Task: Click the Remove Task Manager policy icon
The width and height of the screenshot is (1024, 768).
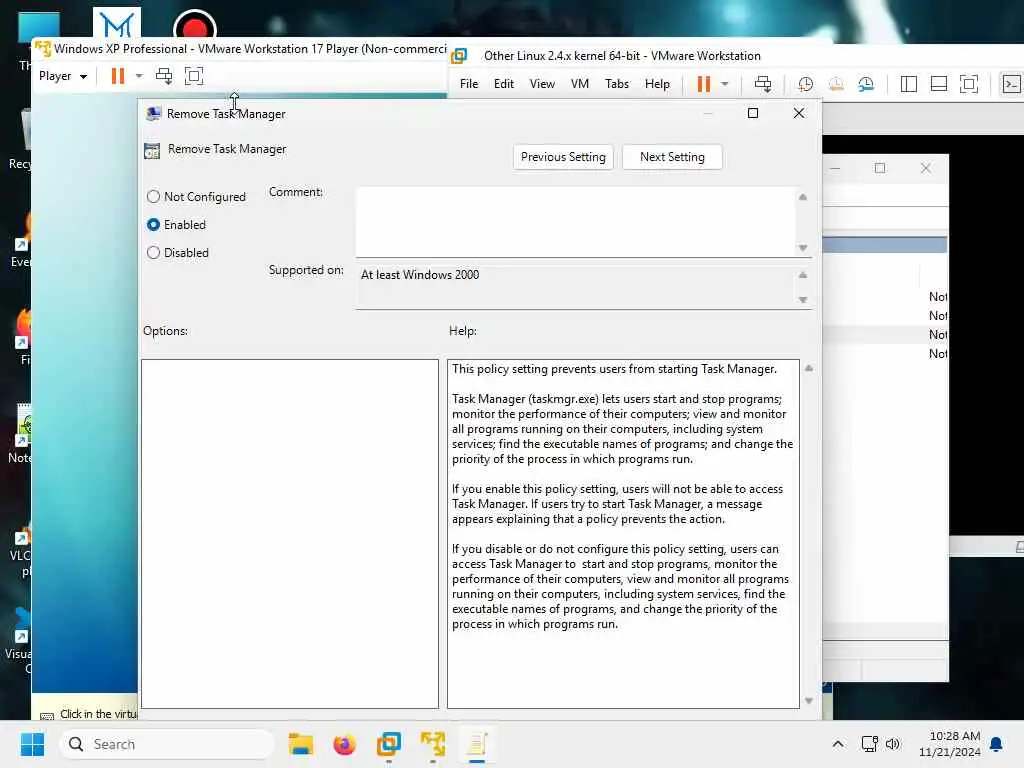Action: [152, 151]
